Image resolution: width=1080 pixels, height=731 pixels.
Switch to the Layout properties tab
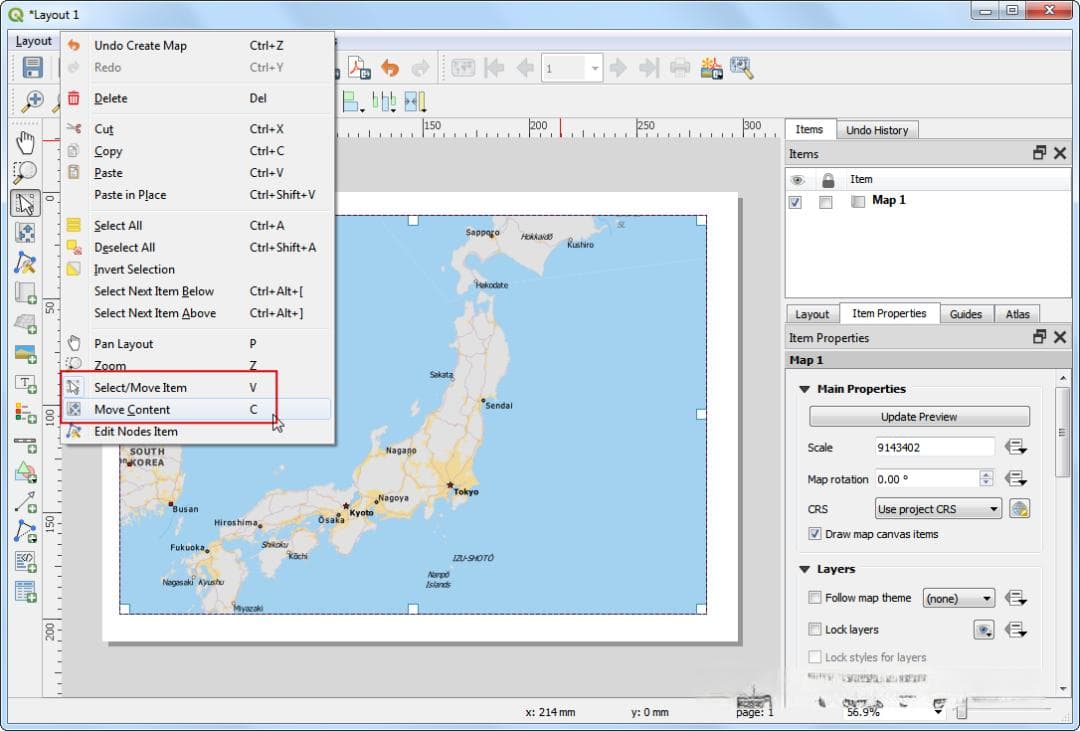click(812, 314)
